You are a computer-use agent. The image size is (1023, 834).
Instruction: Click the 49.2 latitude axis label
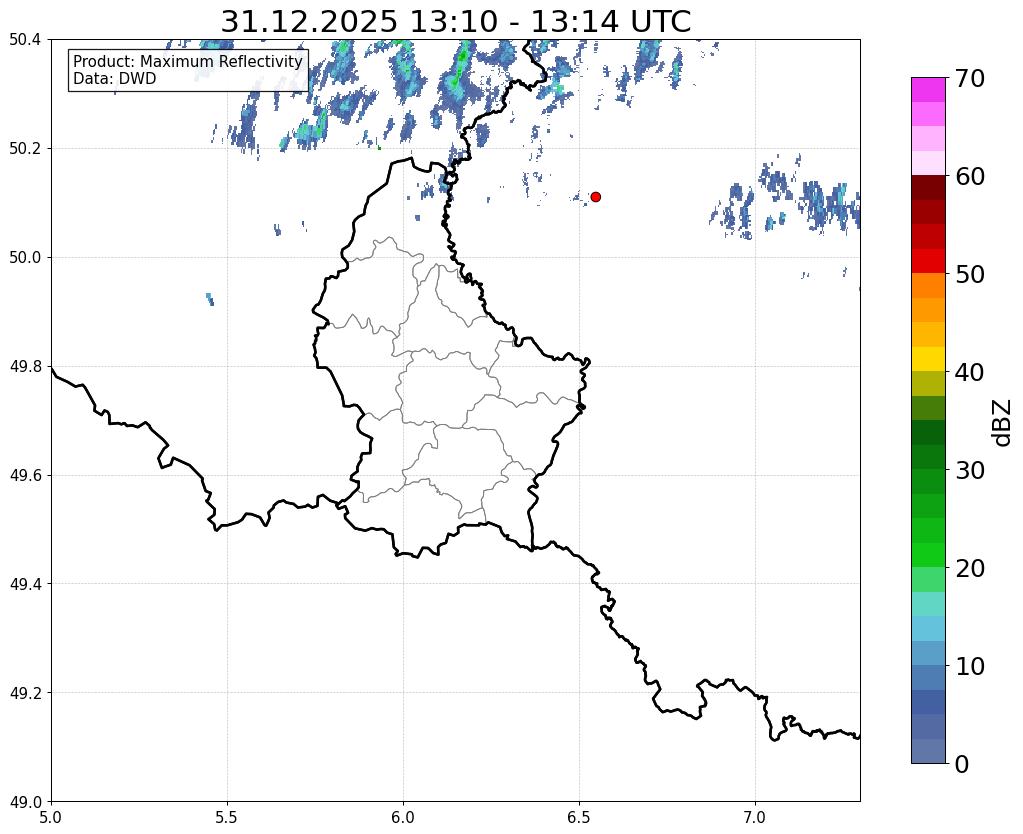coord(25,693)
